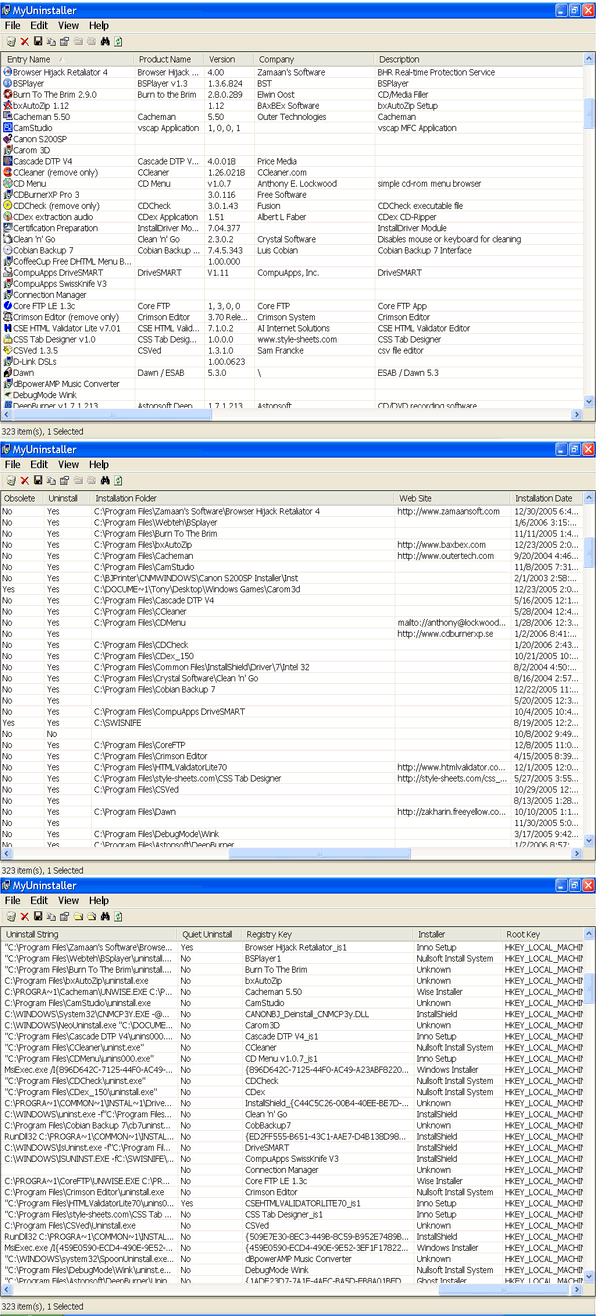Click the Core FTP LE 1.3c entry icon
598x1316 pixels.
[7, 305]
